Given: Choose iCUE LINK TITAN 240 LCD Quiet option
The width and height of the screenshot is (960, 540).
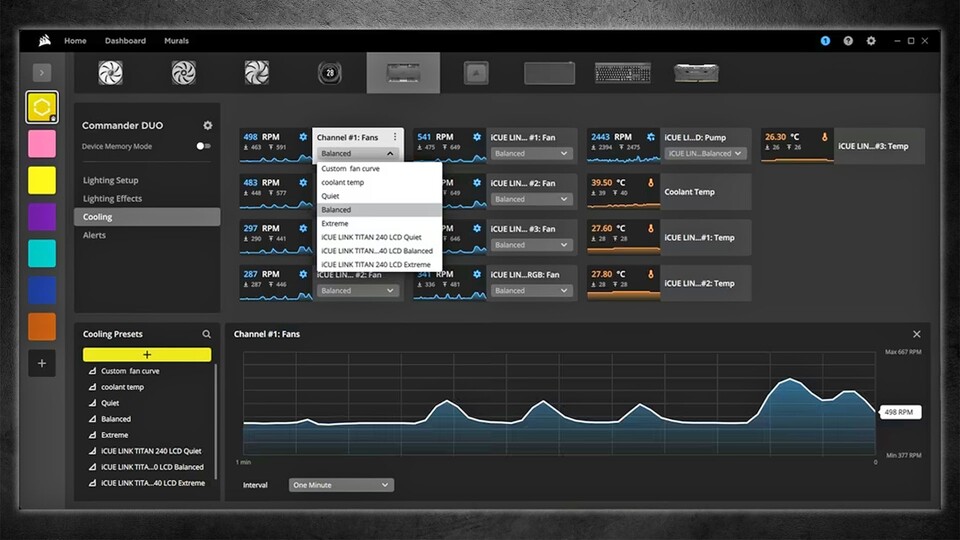Looking at the screenshot, I should (x=379, y=237).
